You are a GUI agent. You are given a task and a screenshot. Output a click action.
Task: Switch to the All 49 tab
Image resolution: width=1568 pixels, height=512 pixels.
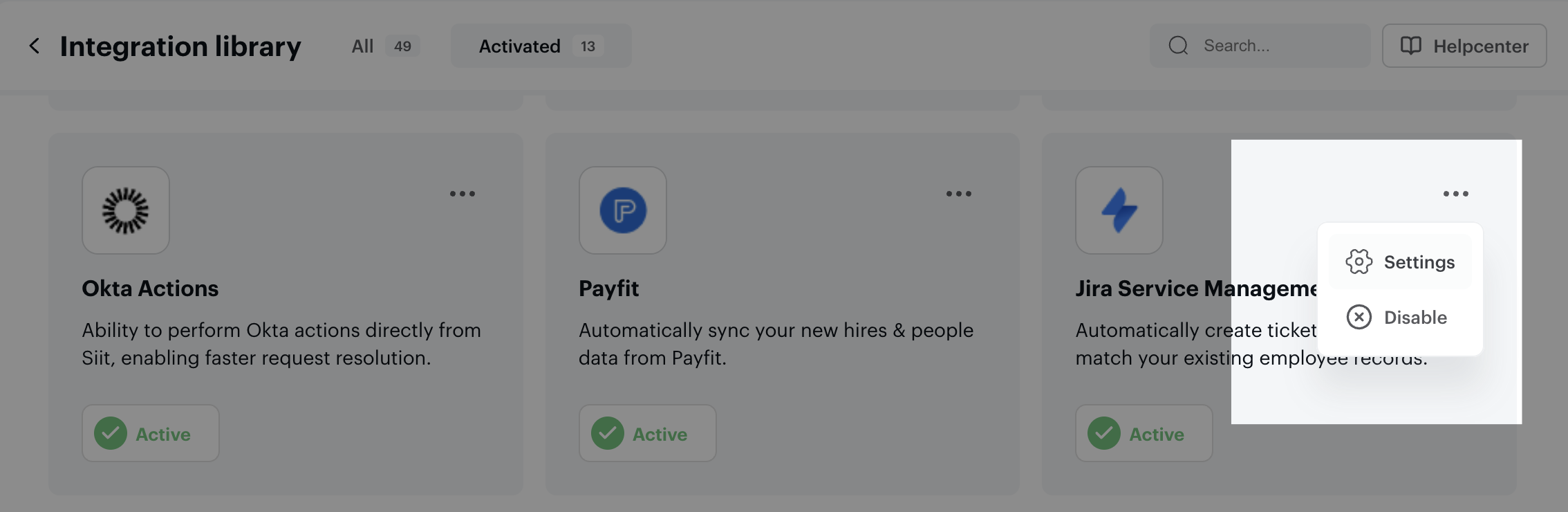click(x=386, y=46)
